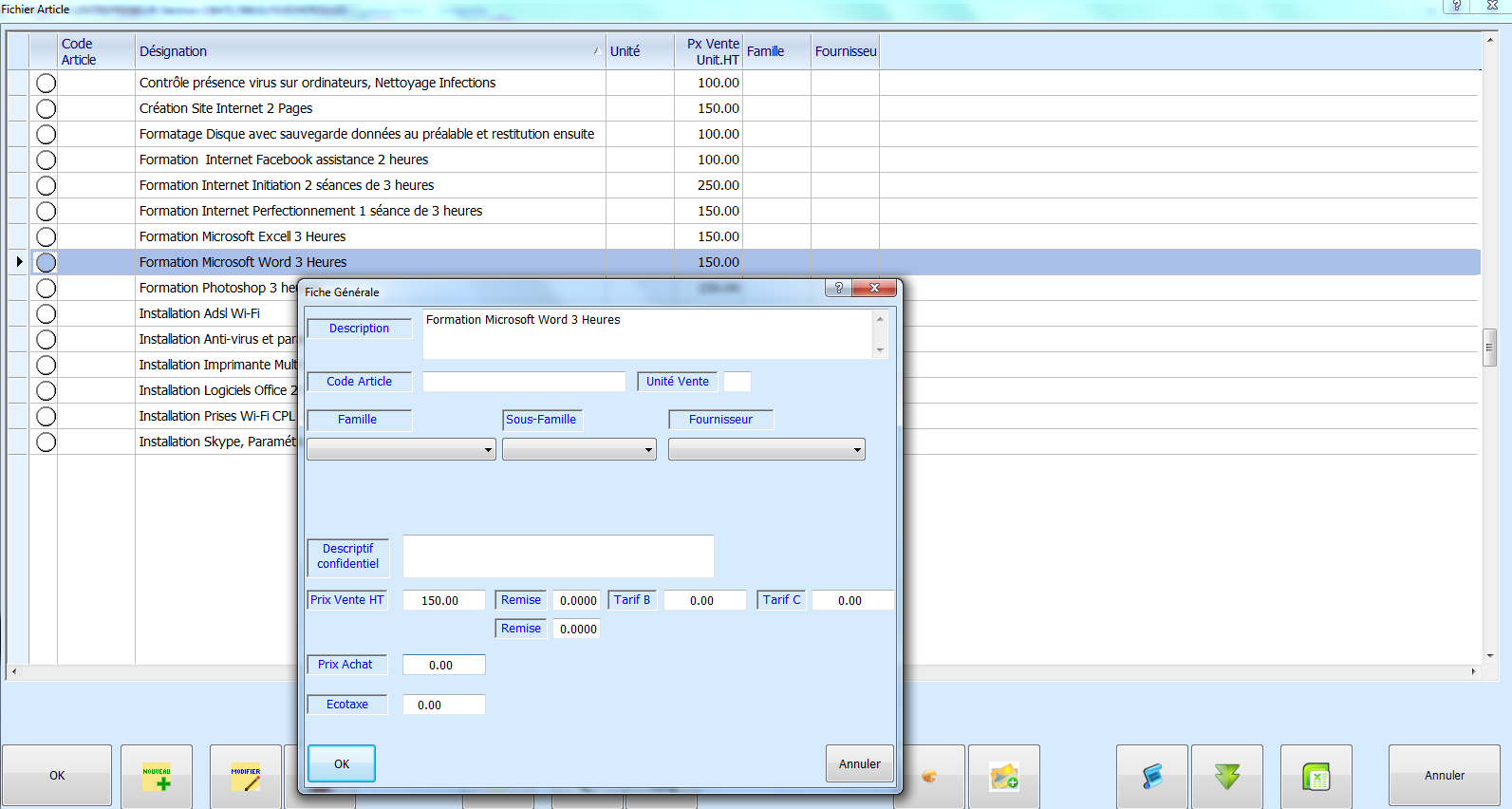Click the paint palette icon button

tap(929, 777)
